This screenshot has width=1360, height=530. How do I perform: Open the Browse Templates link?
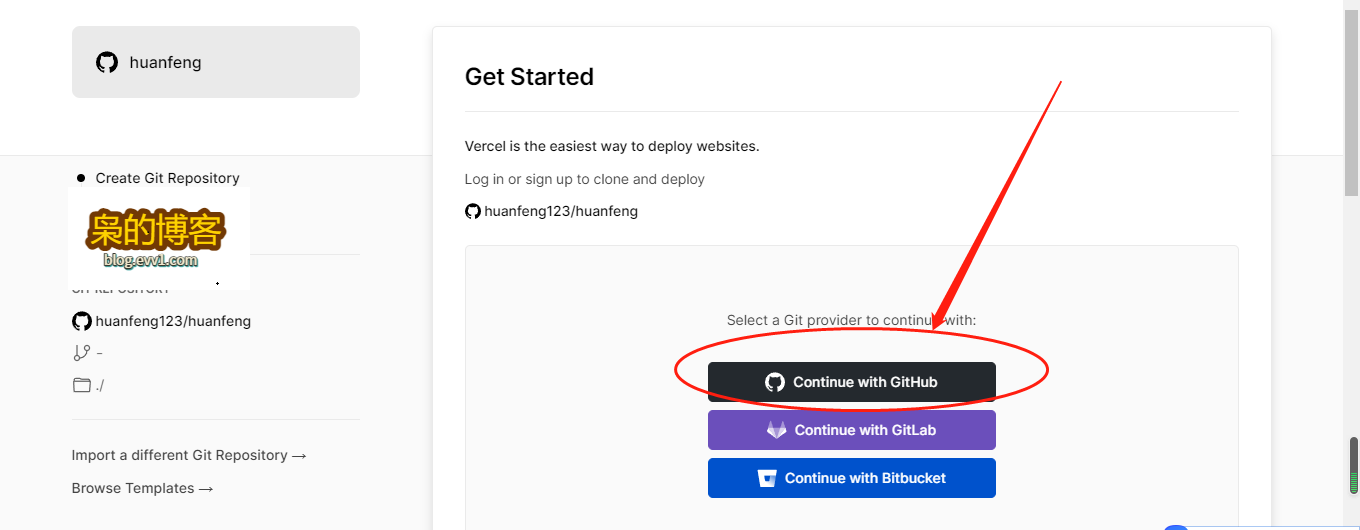[x=143, y=488]
